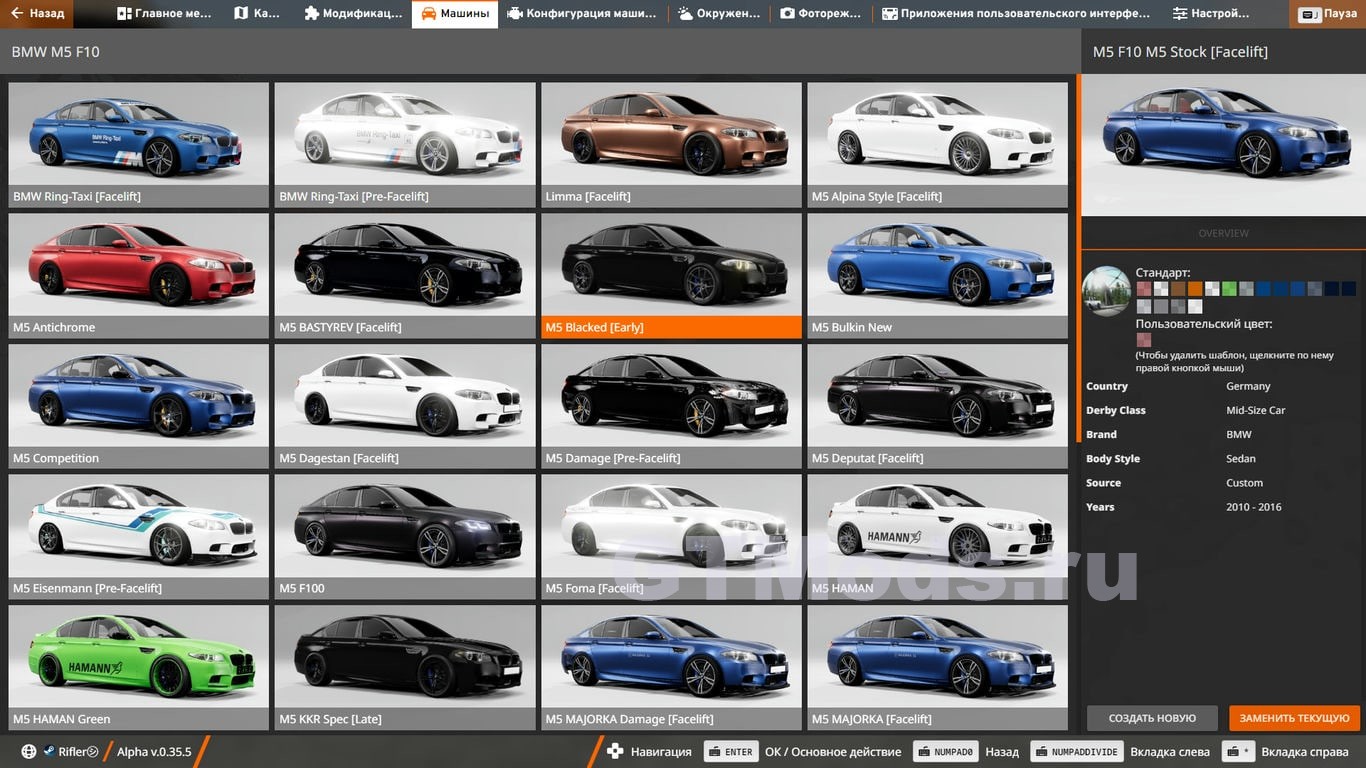Open the OVERVIEW tab
This screenshot has height=768, width=1366.
[x=1223, y=233]
